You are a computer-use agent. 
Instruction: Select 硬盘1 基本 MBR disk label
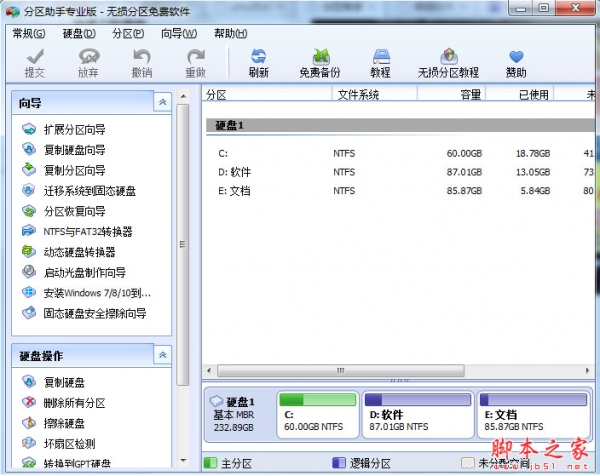click(234, 414)
